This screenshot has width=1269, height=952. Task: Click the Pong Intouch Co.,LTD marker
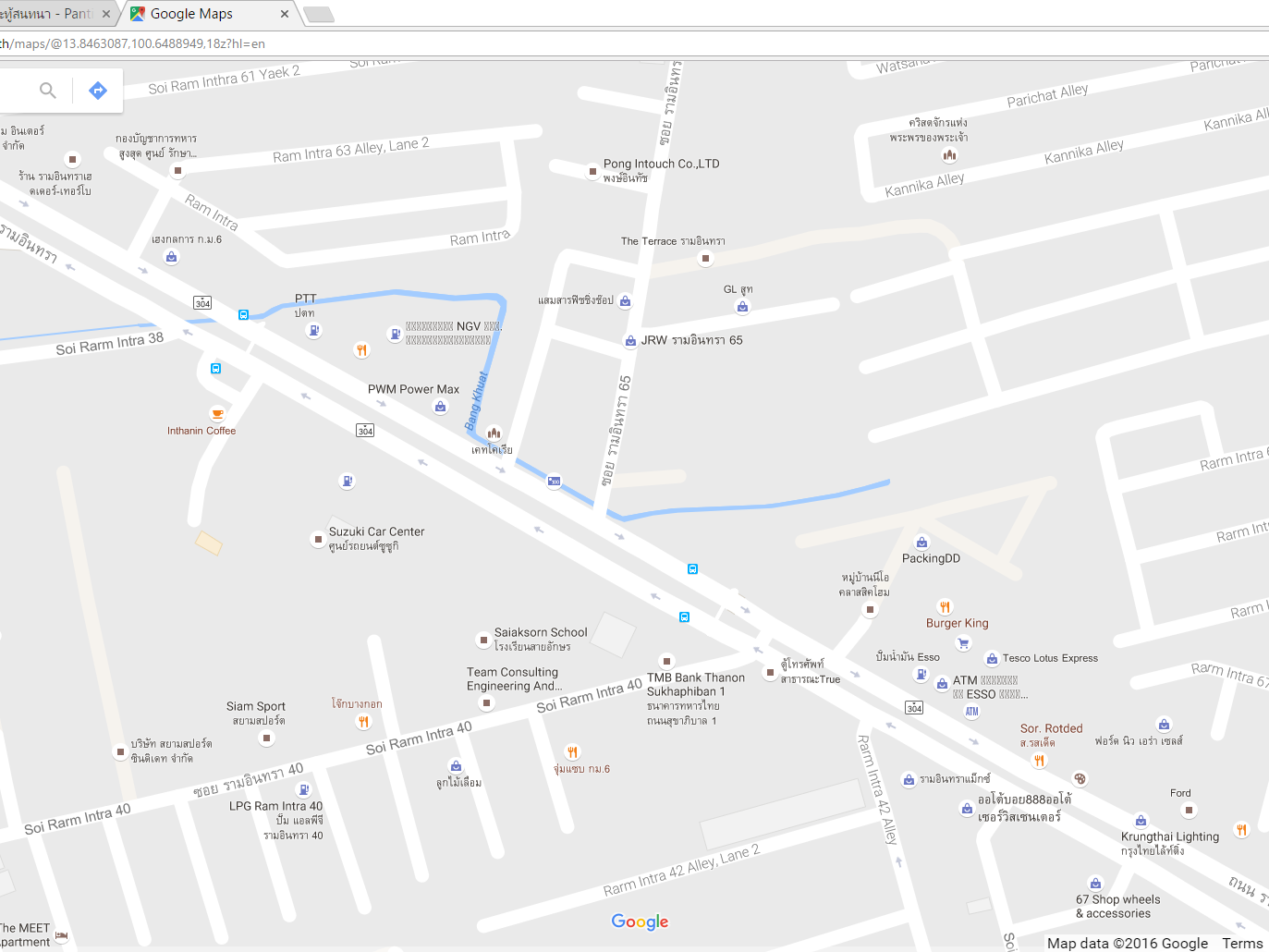click(x=593, y=171)
